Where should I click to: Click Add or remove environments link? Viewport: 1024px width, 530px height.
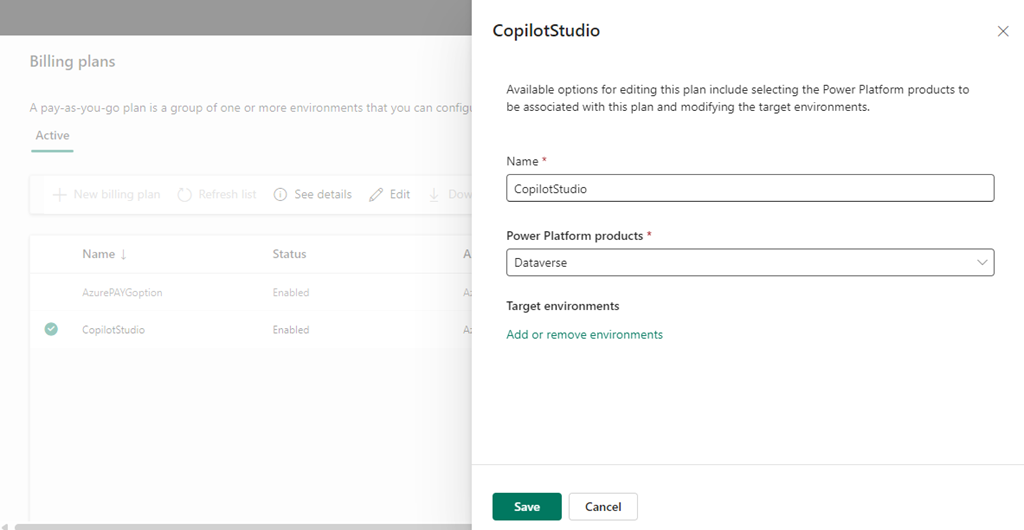click(x=584, y=335)
